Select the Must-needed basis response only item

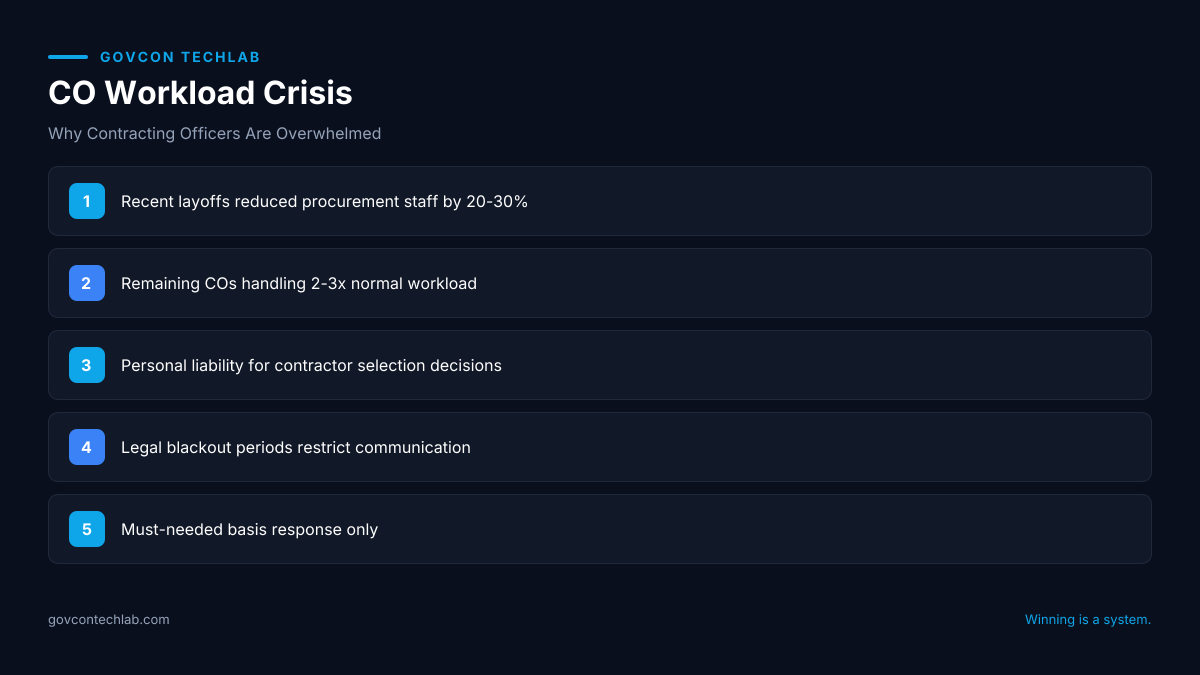(600, 529)
